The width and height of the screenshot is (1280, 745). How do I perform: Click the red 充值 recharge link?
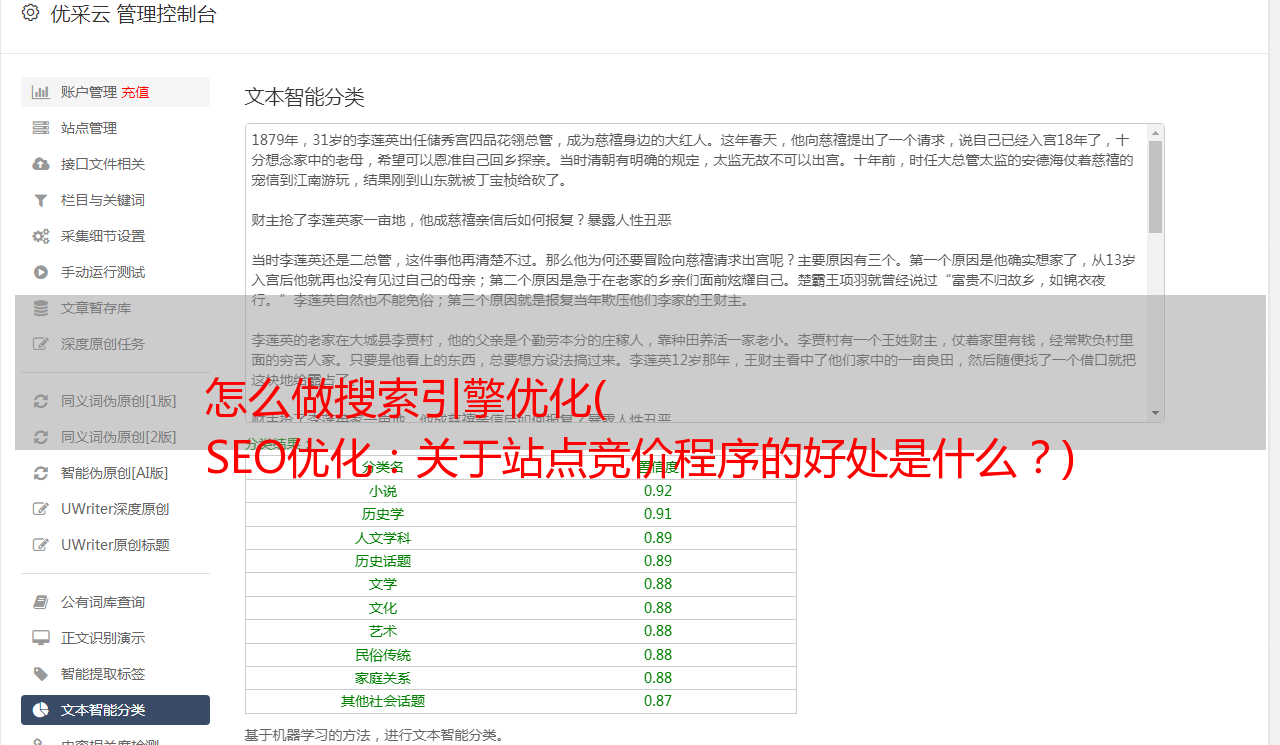135,92
